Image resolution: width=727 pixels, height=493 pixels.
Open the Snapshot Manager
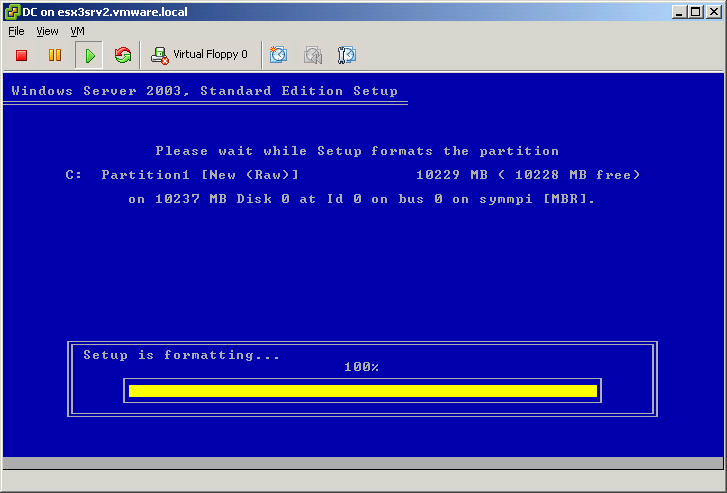(347, 55)
